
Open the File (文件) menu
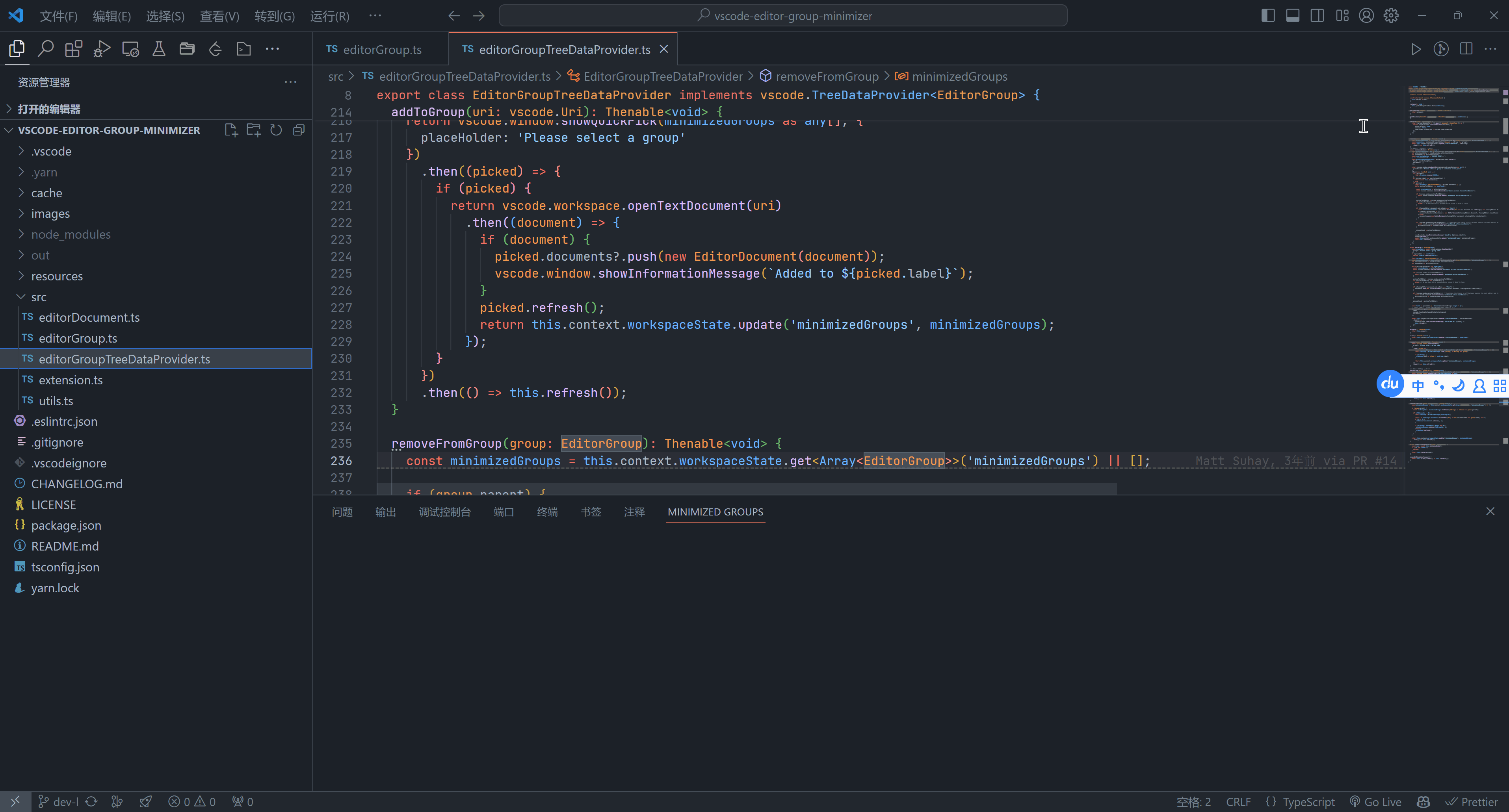pos(59,16)
